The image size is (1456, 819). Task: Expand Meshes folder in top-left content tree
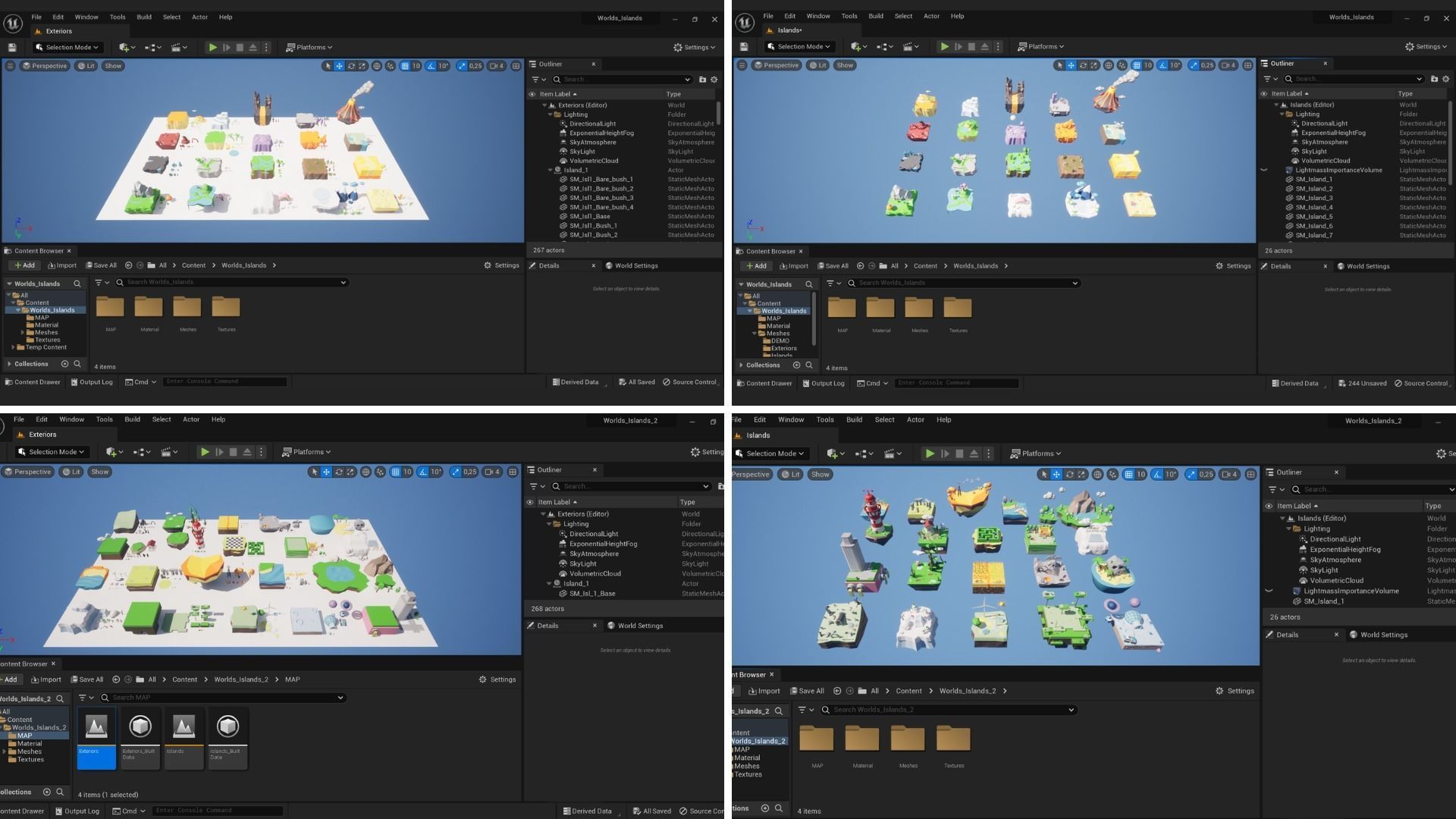click(22, 333)
